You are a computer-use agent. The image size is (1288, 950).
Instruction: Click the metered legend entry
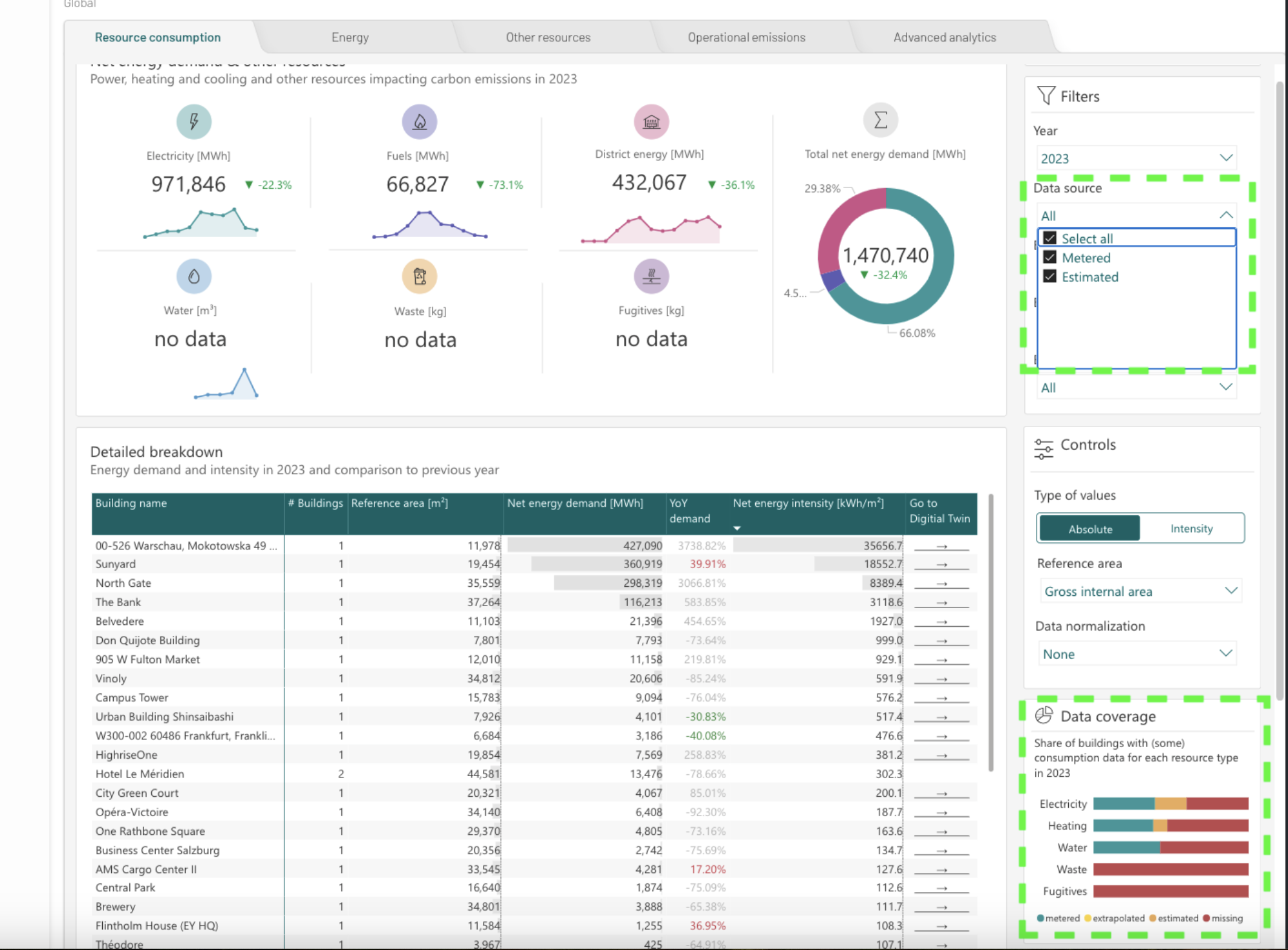coord(1058,918)
